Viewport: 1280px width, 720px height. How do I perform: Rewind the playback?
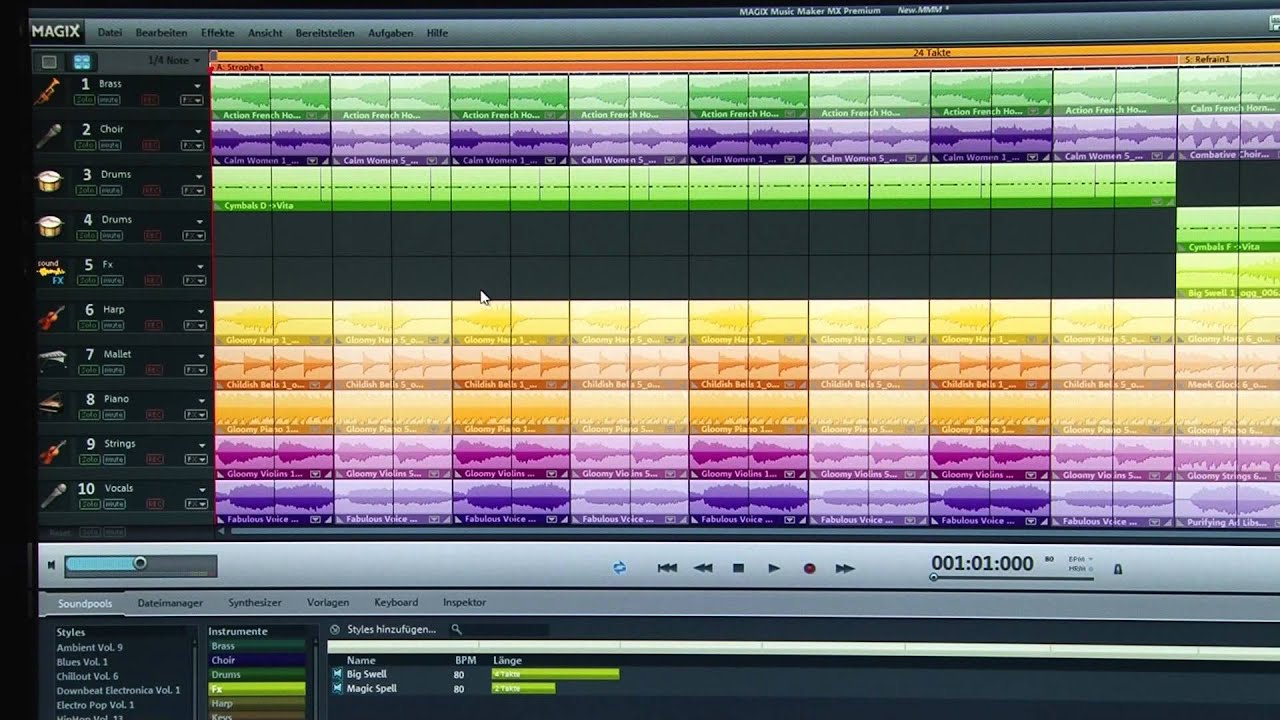(703, 568)
